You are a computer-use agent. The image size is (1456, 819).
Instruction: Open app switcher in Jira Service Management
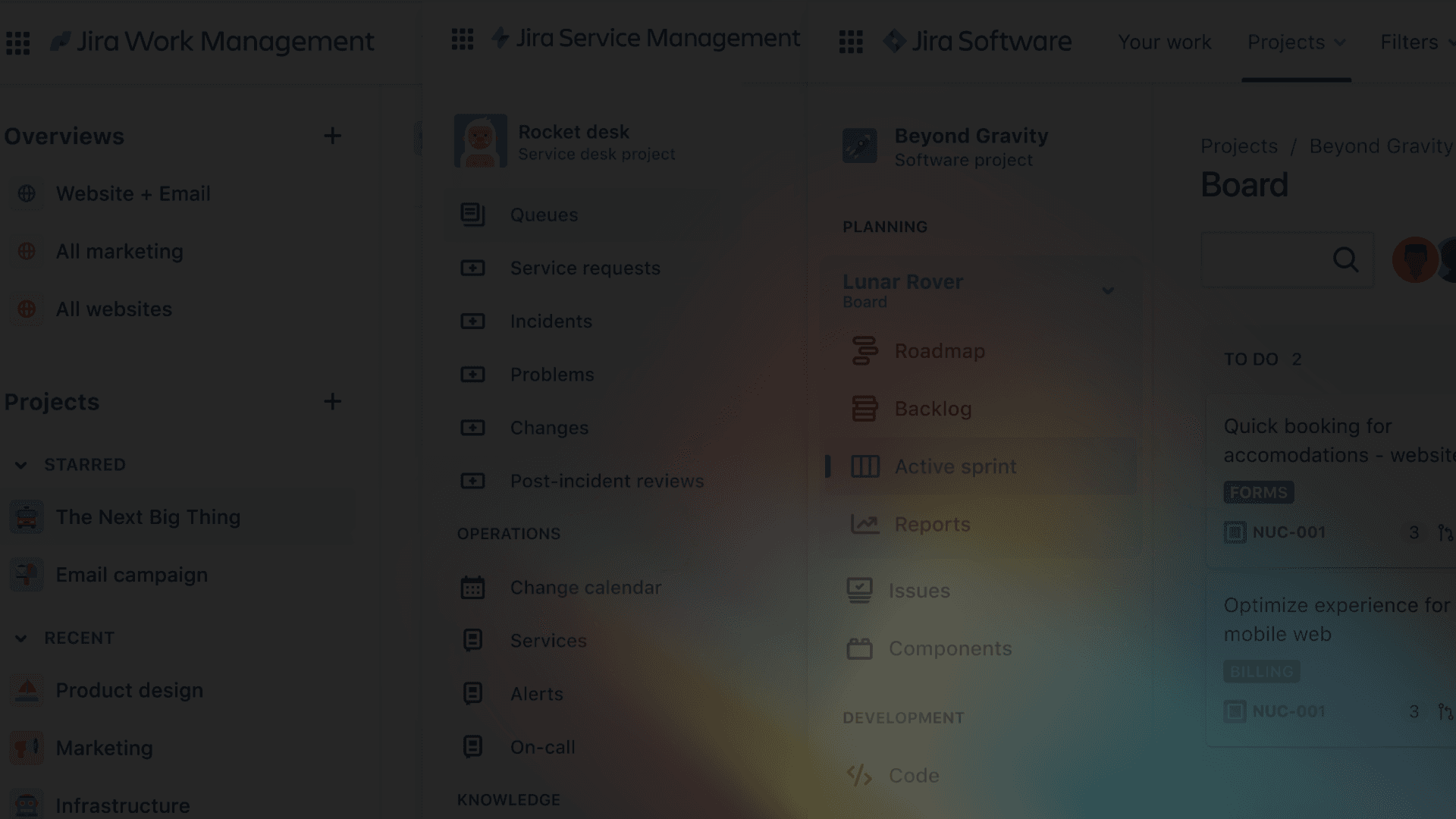click(462, 39)
